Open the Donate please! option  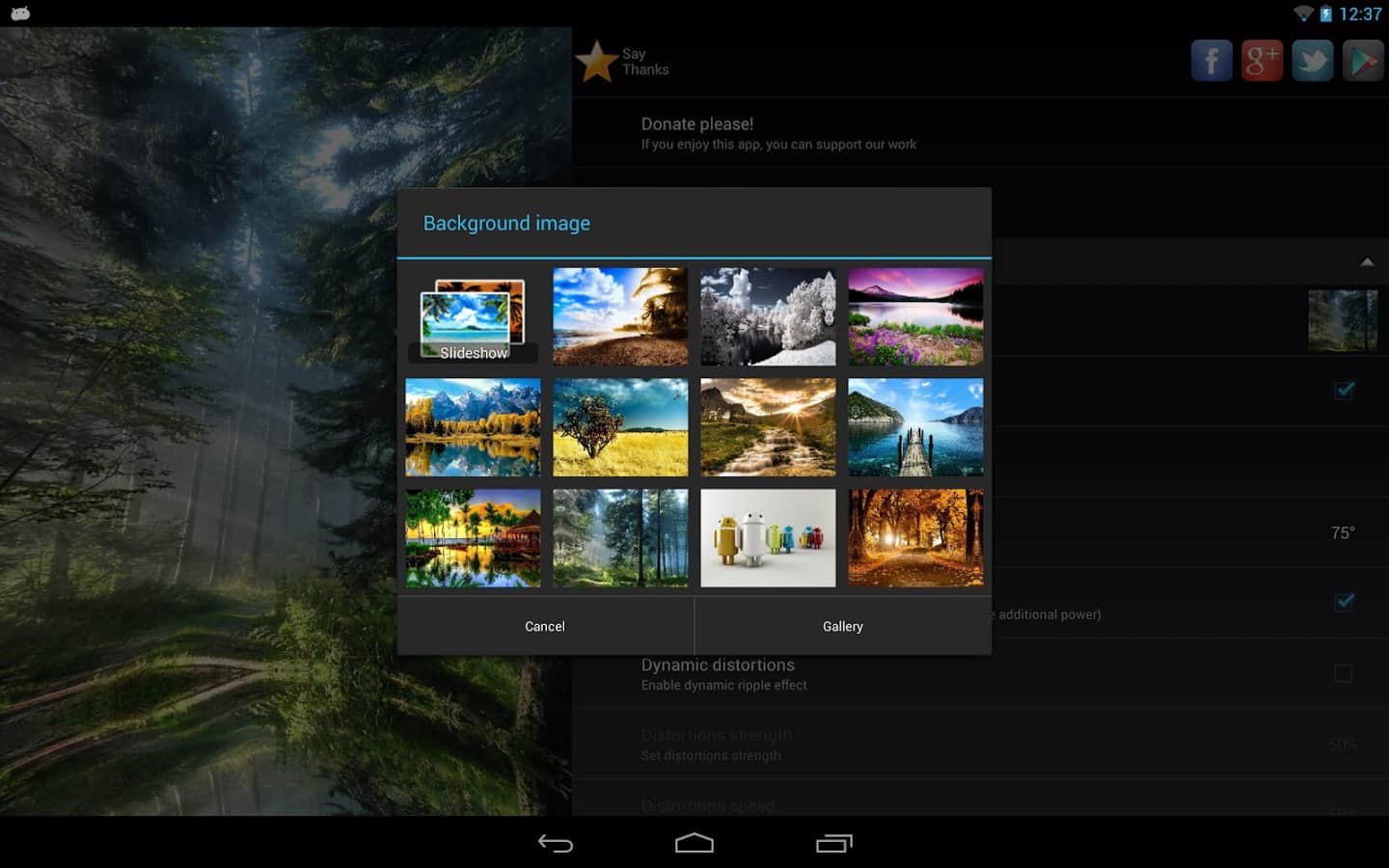(778, 133)
